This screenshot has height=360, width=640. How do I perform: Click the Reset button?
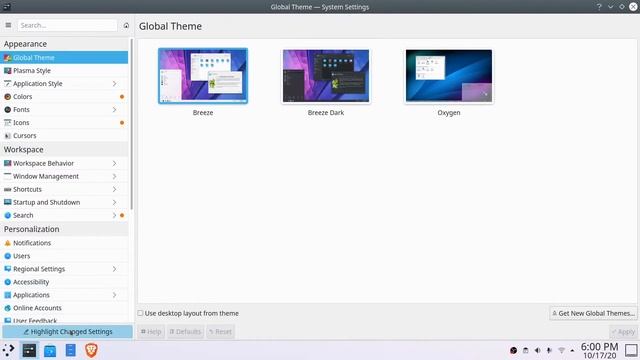220,332
